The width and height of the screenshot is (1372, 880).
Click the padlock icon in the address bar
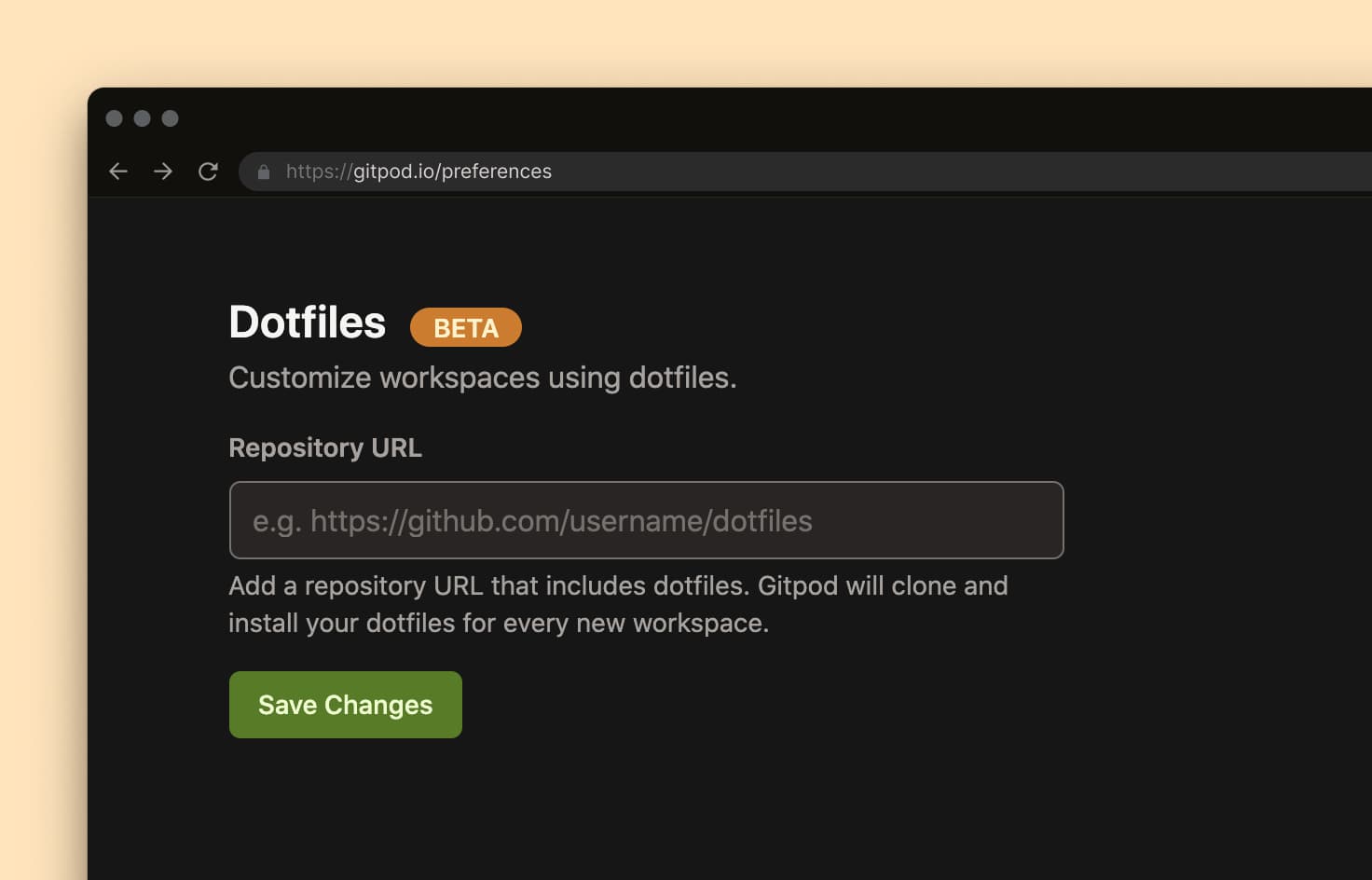click(x=264, y=172)
